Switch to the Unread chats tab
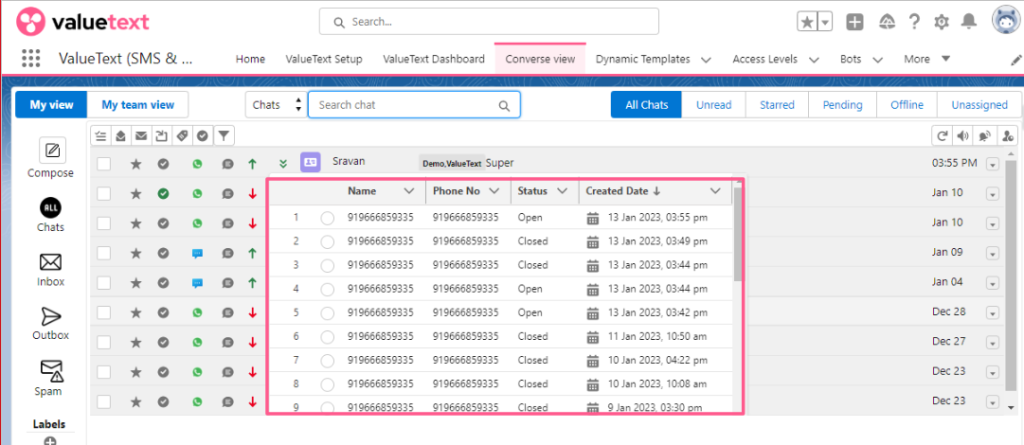The image size is (1024, 445). click(713, 105)
